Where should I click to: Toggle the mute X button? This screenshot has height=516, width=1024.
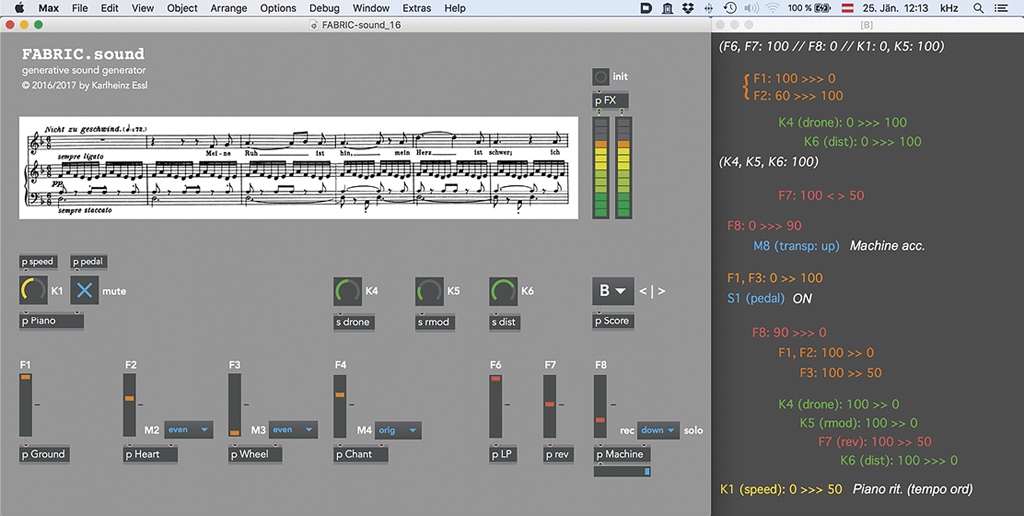pos(84,291)
